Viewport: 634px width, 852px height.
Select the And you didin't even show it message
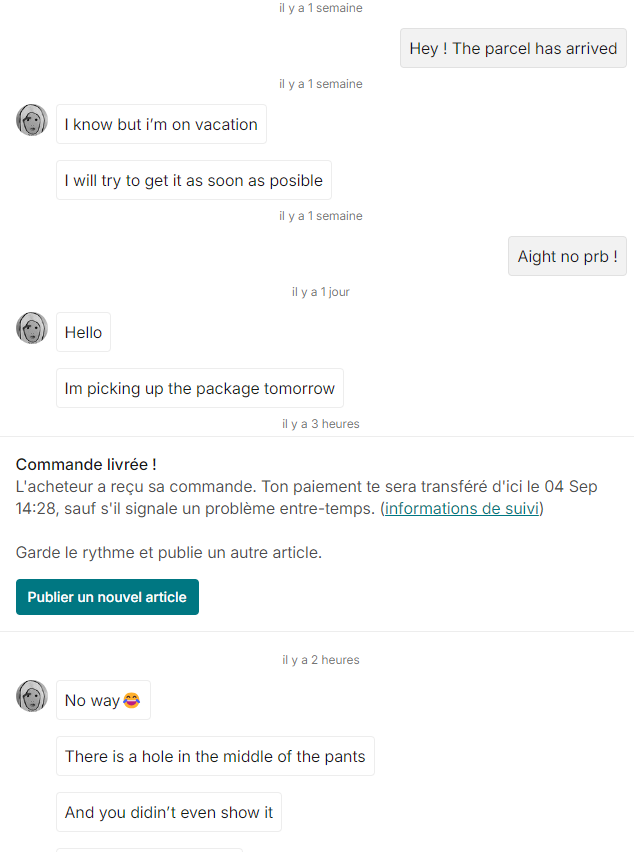pos(168,812)
